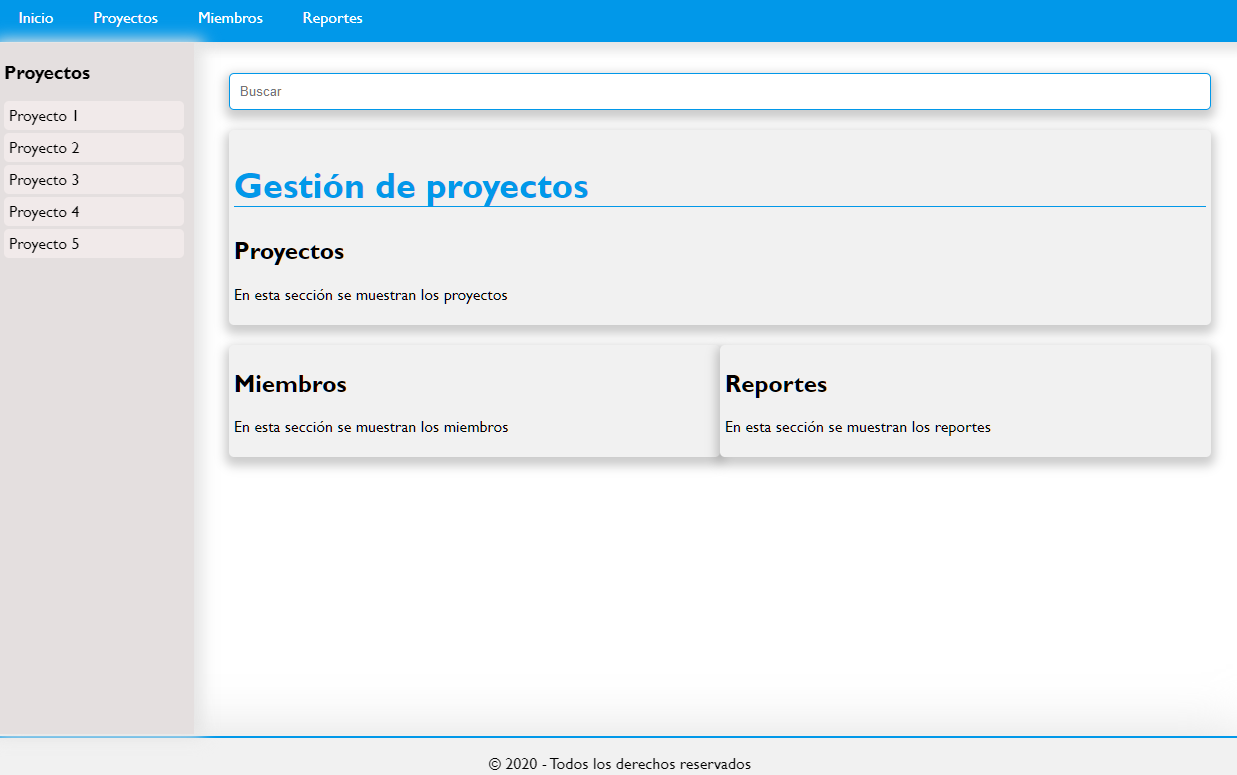
Task: Open the Miembros section card
Action: click(x=470, y=400)
